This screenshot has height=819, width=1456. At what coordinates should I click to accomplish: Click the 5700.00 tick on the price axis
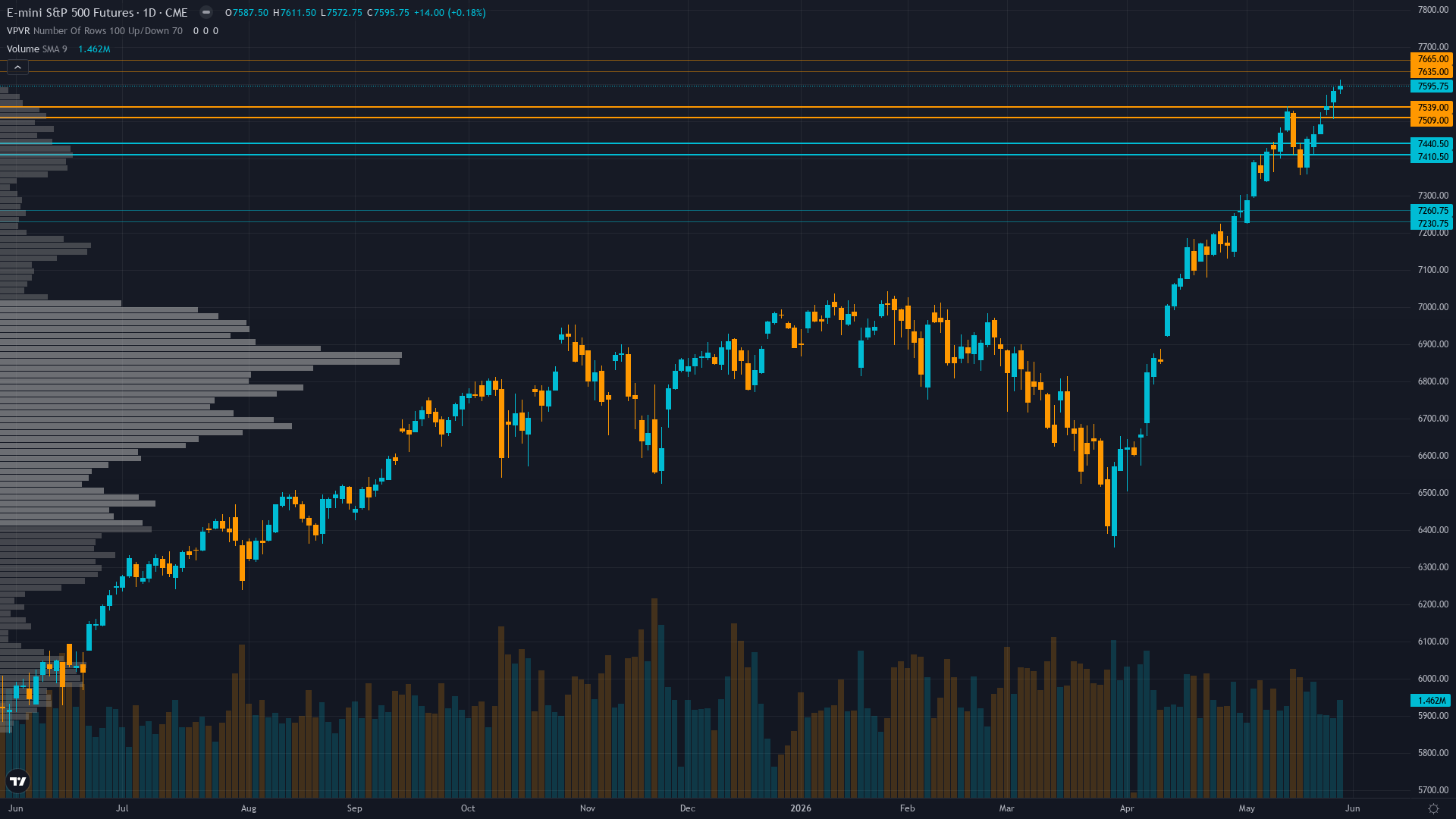1432,790
